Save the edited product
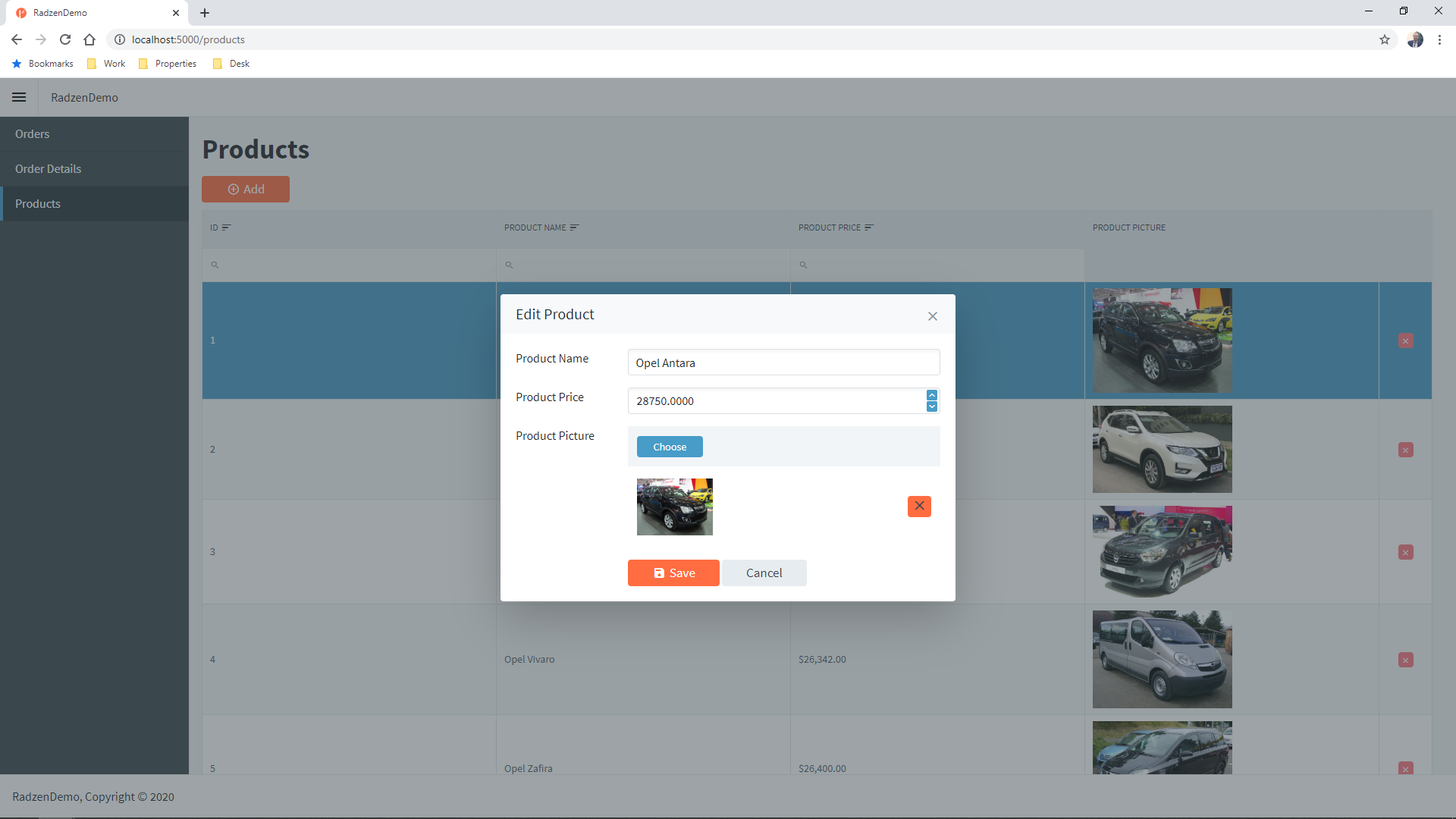 point(673,573)
